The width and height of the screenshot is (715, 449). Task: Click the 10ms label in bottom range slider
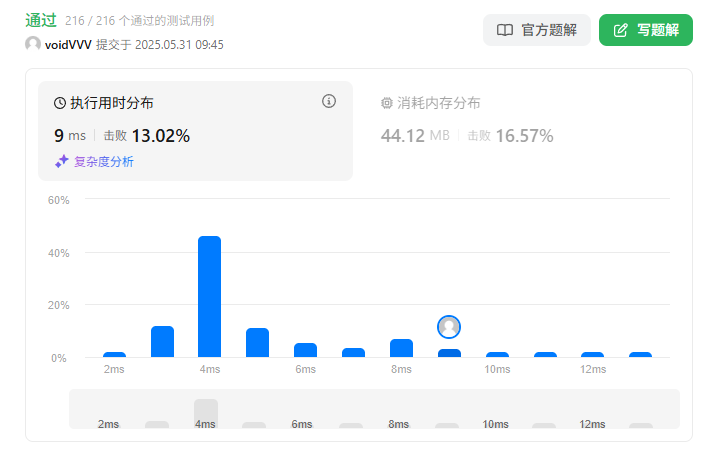pyautogui.click(x=495, y=424)
